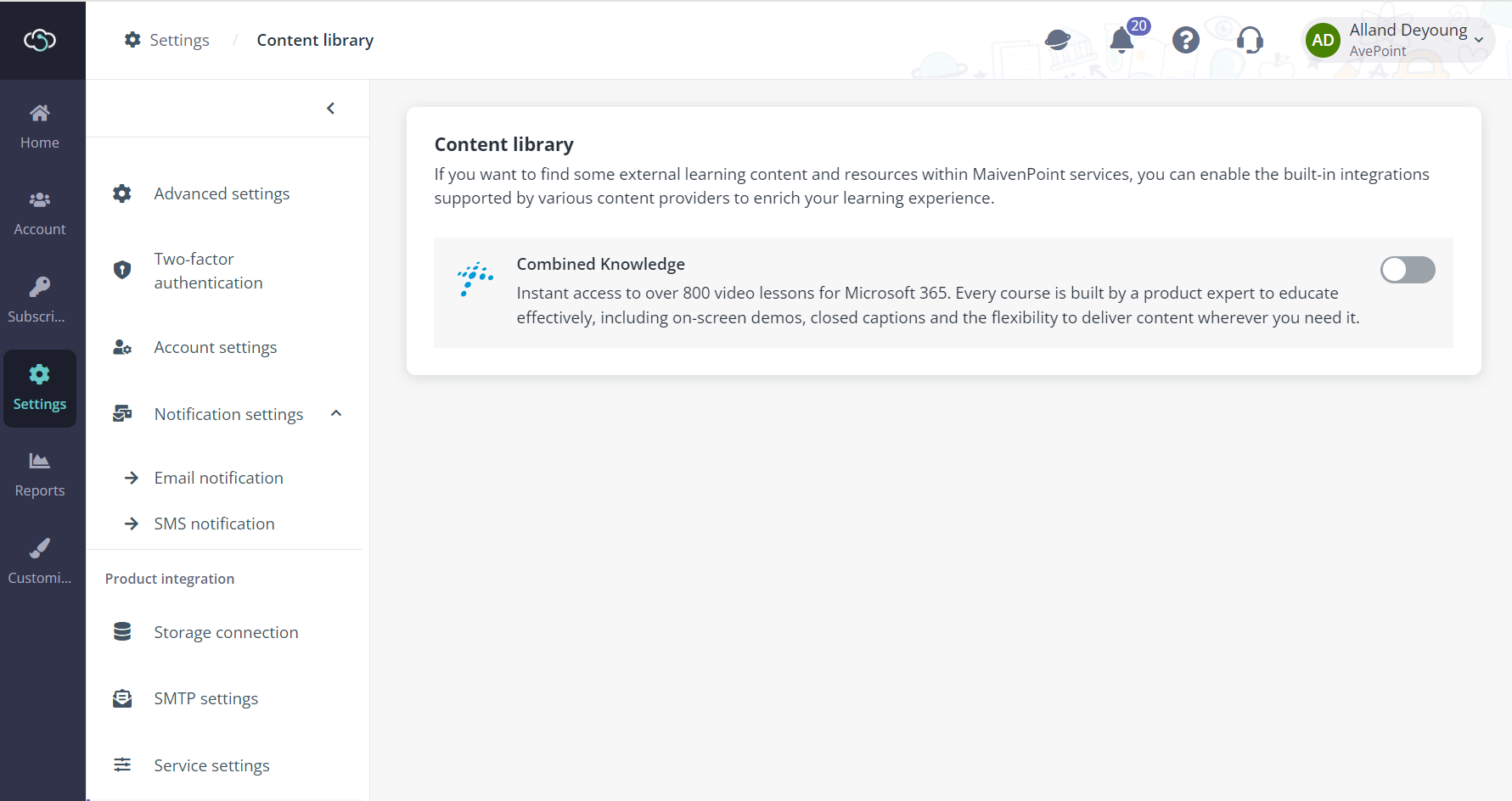The width and height of the screenshot is (1512, 801).
Task: Click the Notification settings icon
Action: click(122, 414)
